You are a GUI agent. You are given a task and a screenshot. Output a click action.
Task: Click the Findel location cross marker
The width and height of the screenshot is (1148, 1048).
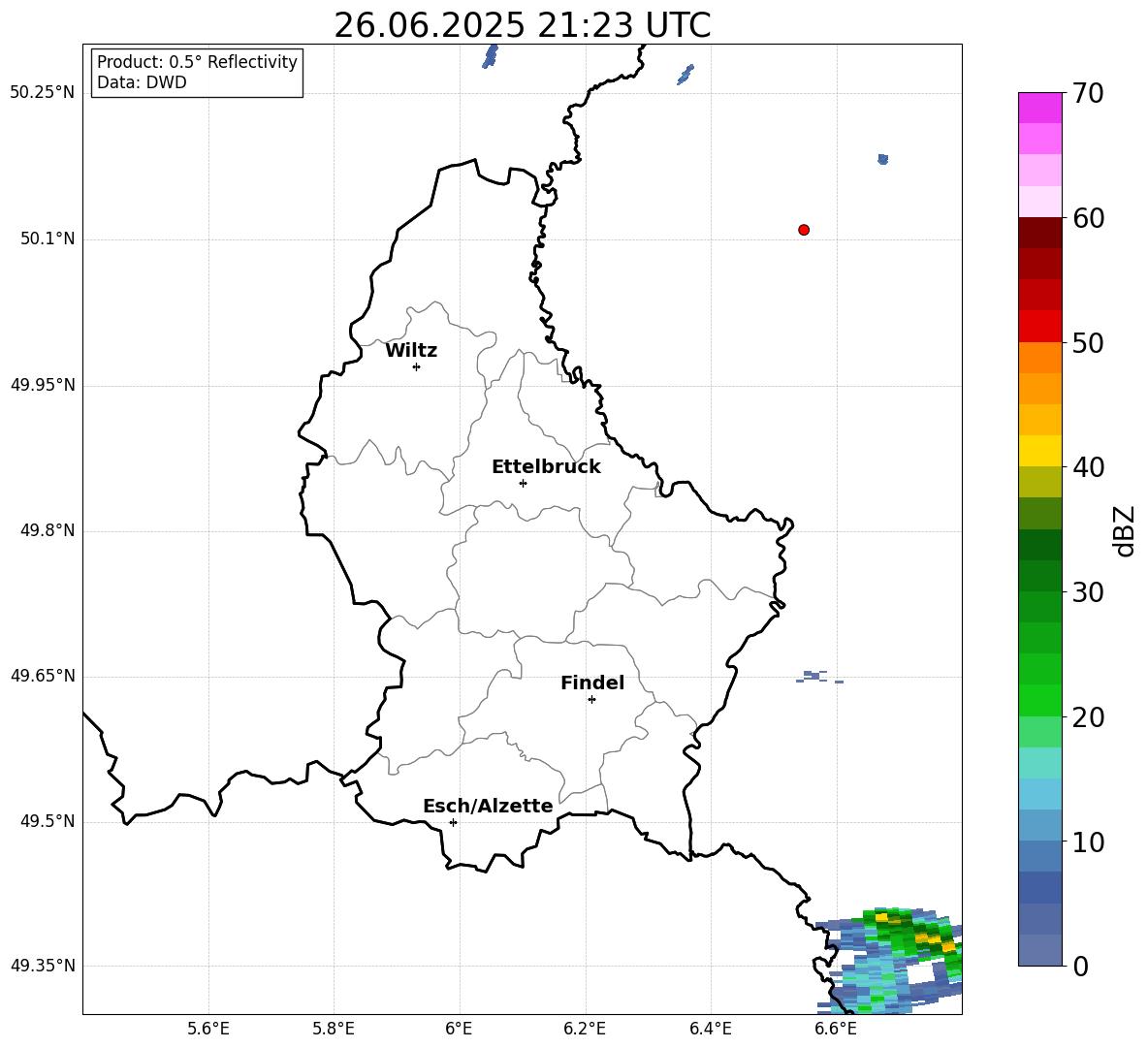(591, 700)
